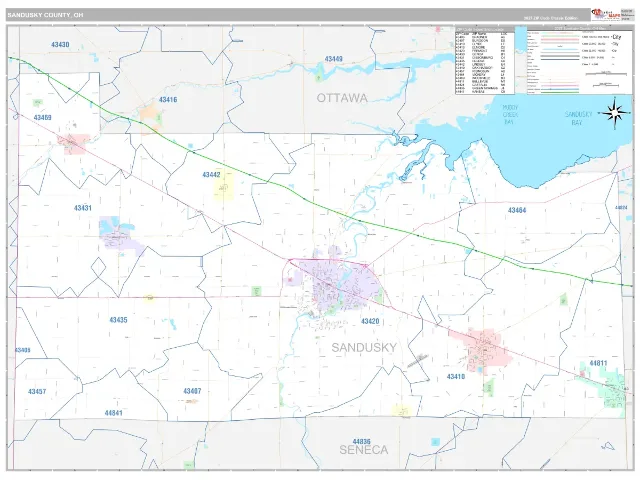Select the 43457 ZIP code label
Viewport: 640px width, 480px height.
click(37, 392)
